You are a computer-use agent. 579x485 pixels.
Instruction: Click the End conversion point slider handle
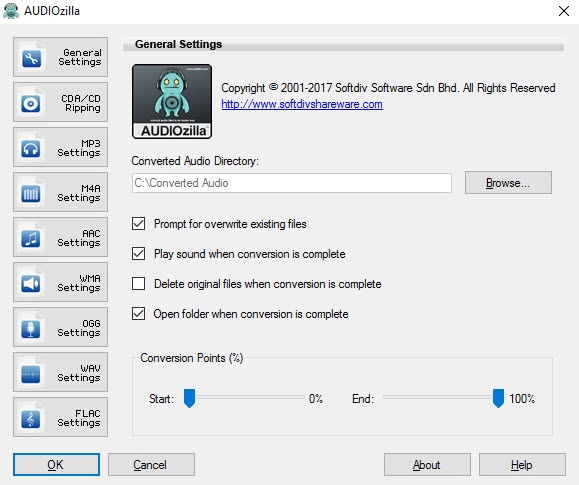point(498,398)
